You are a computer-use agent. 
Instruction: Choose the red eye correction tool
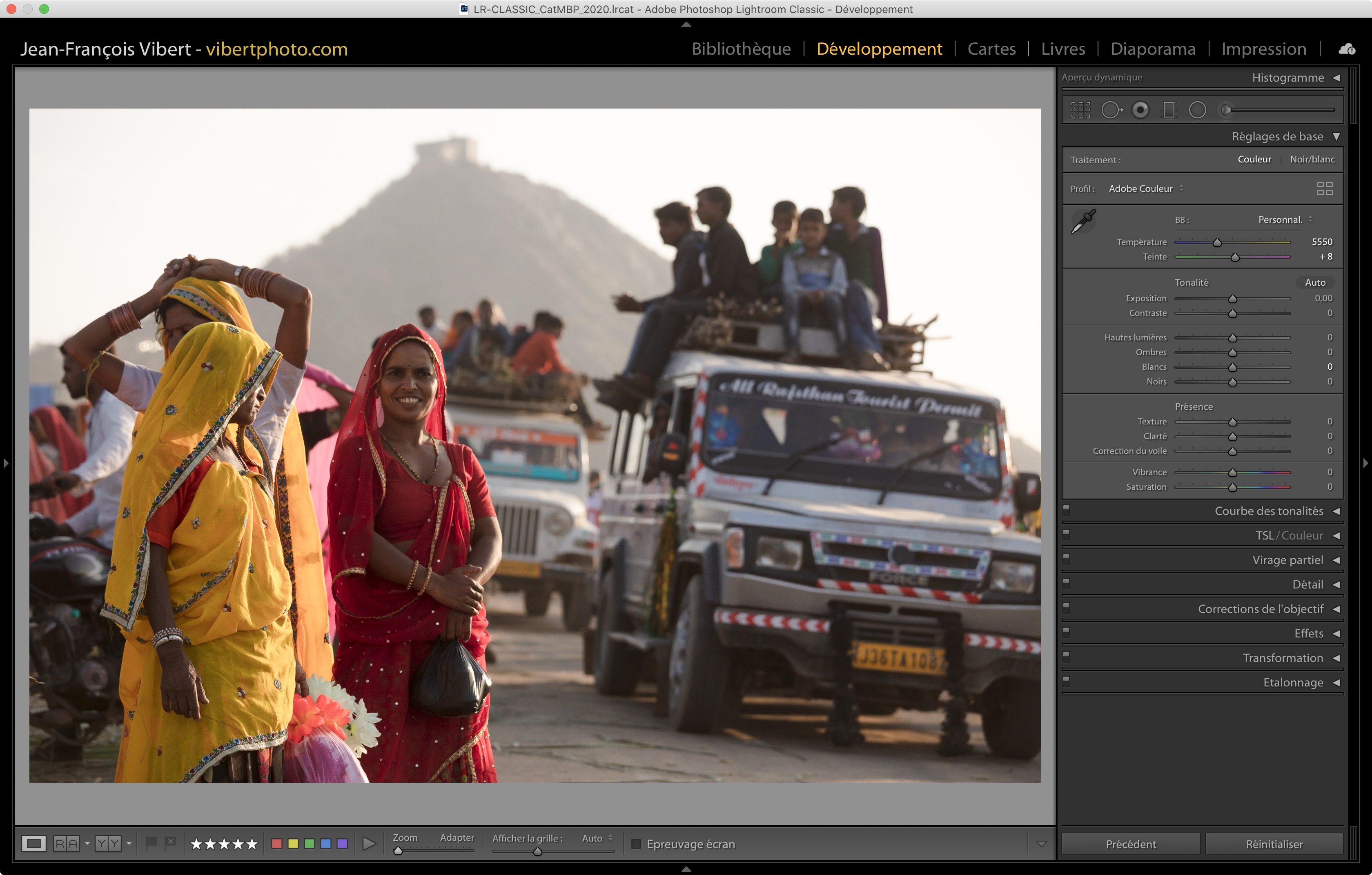click(x=1140, y=110)
